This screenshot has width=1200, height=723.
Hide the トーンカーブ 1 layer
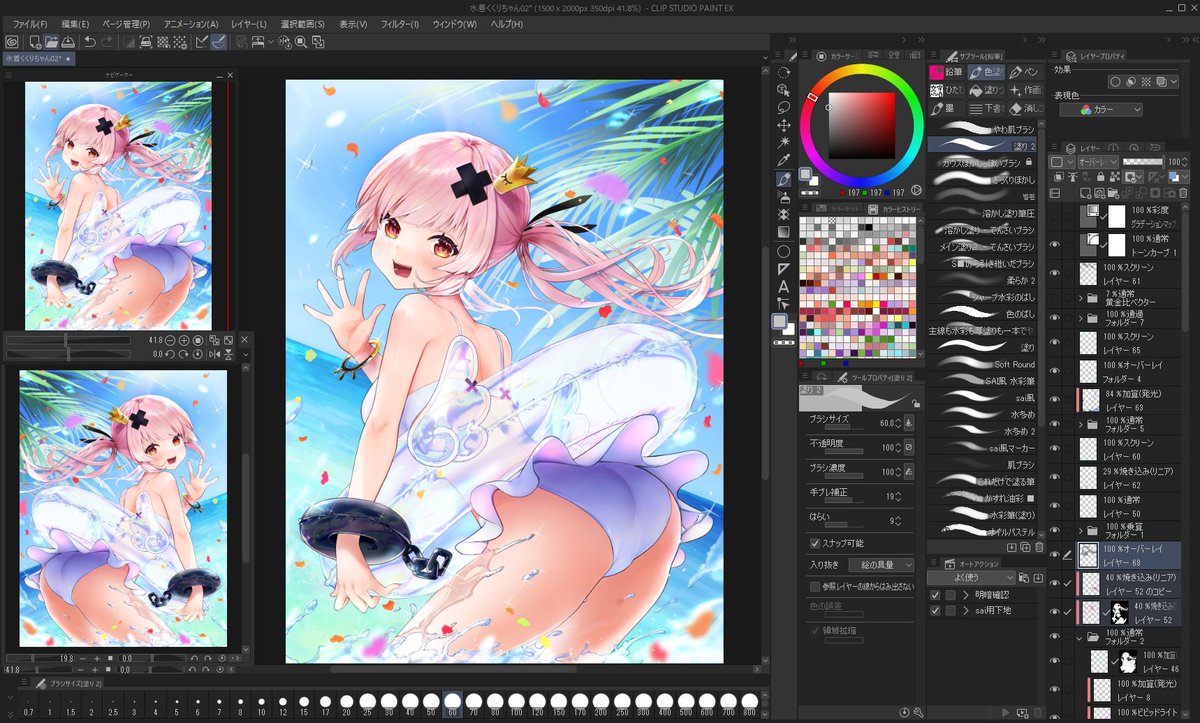pos(1054,244)
